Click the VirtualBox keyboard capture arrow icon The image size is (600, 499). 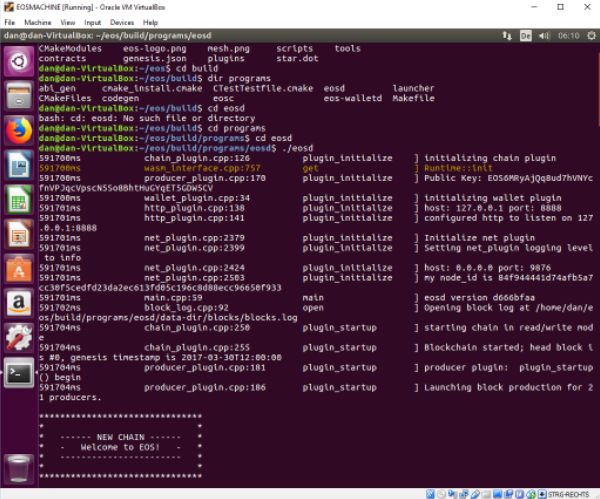click(542, 494)
